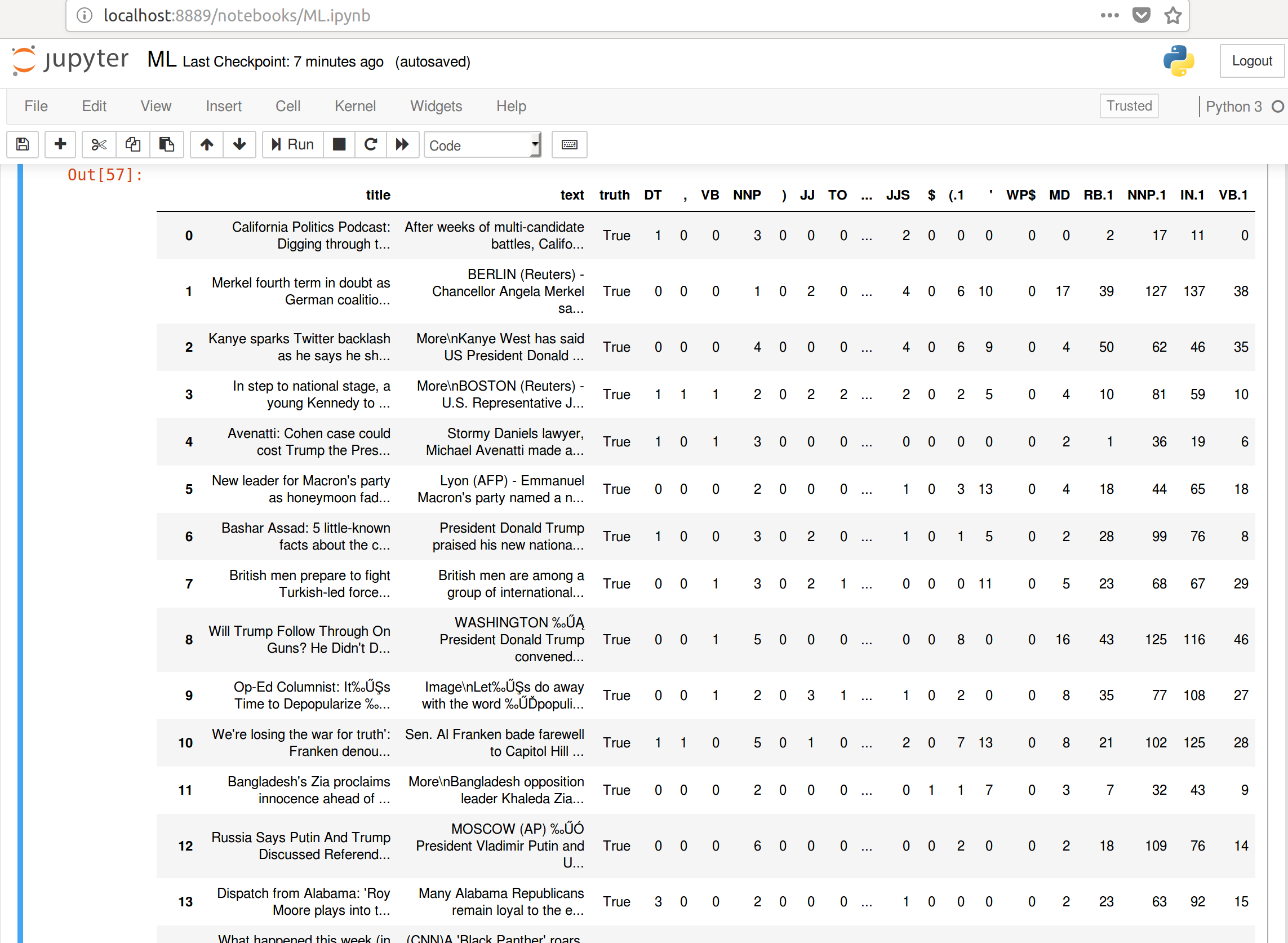Open the command palette keyboard icon
1288x943 pixels.
[x=569, y=144]
